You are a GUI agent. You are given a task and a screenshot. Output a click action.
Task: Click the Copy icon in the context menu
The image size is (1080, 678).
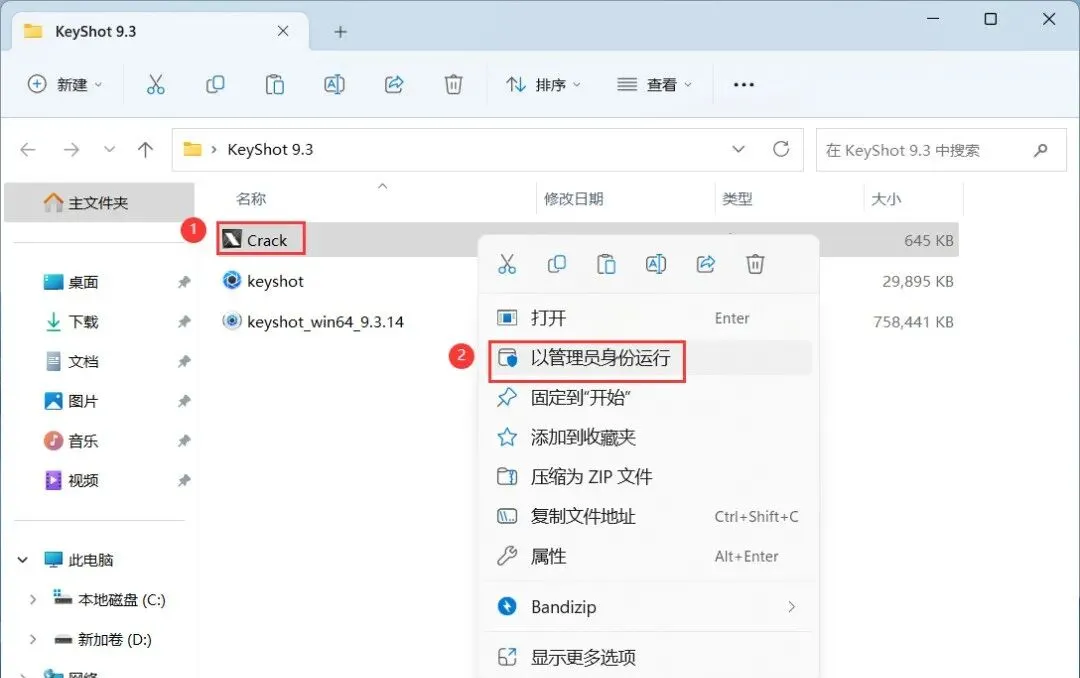557,264
